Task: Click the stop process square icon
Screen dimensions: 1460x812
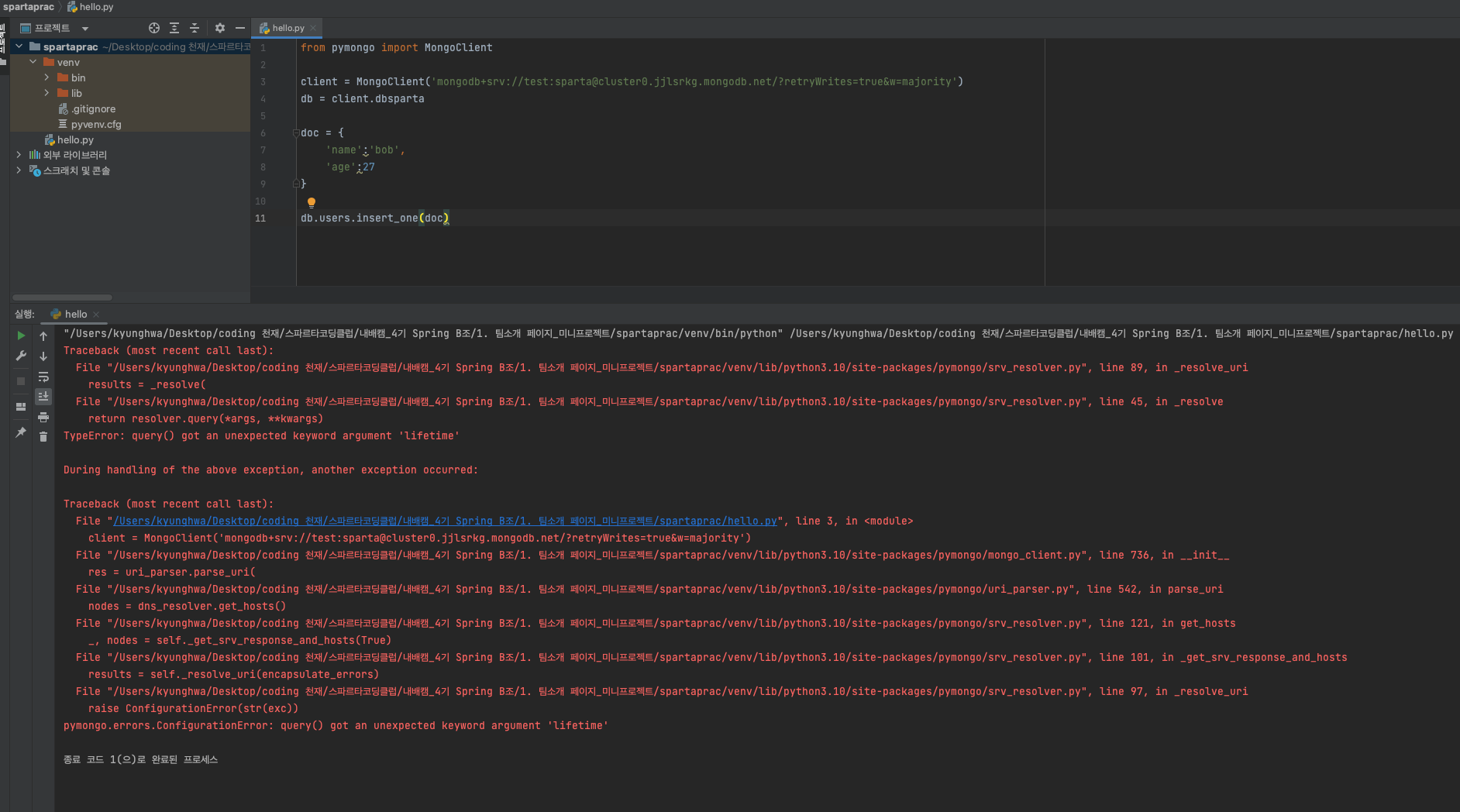Action: pos(21,381)
